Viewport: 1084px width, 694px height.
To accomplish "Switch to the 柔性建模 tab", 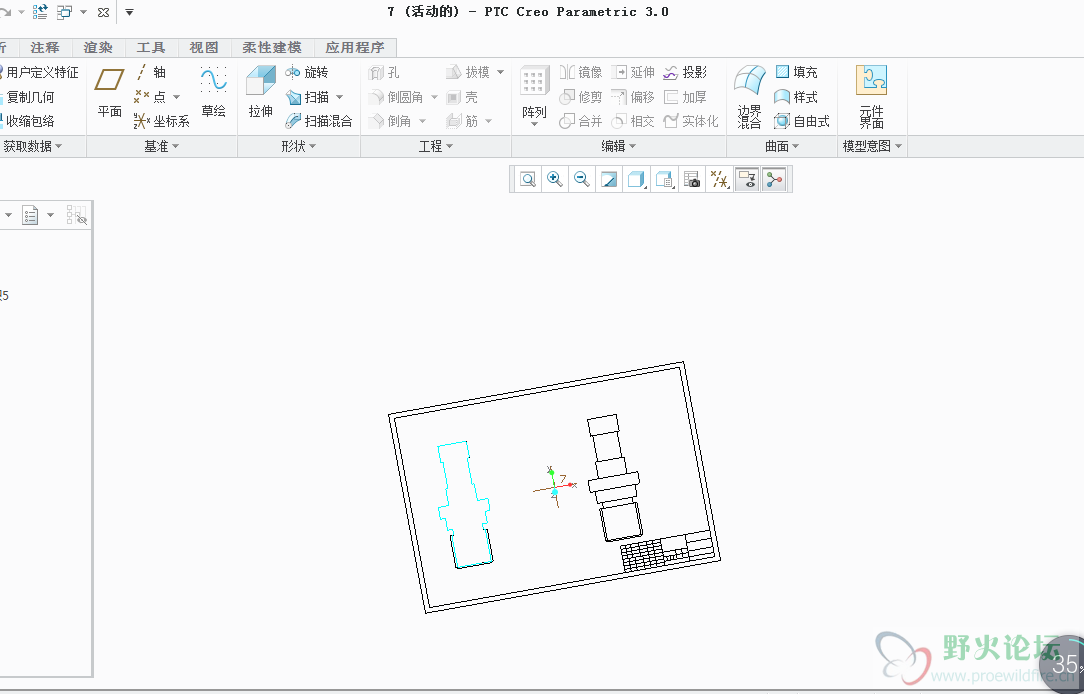I will coord(272,48).
